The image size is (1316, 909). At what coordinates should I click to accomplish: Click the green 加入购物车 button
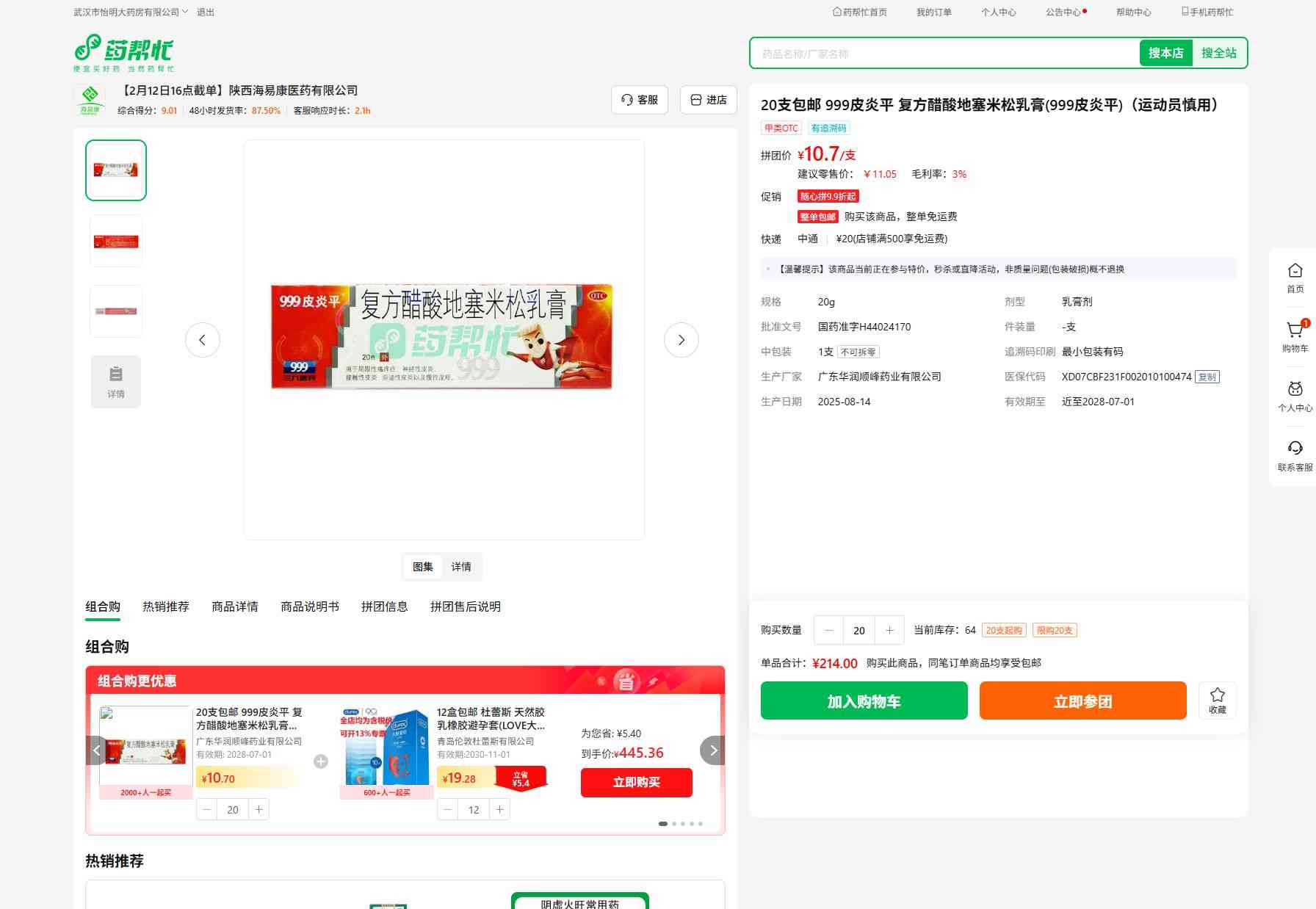864,701
